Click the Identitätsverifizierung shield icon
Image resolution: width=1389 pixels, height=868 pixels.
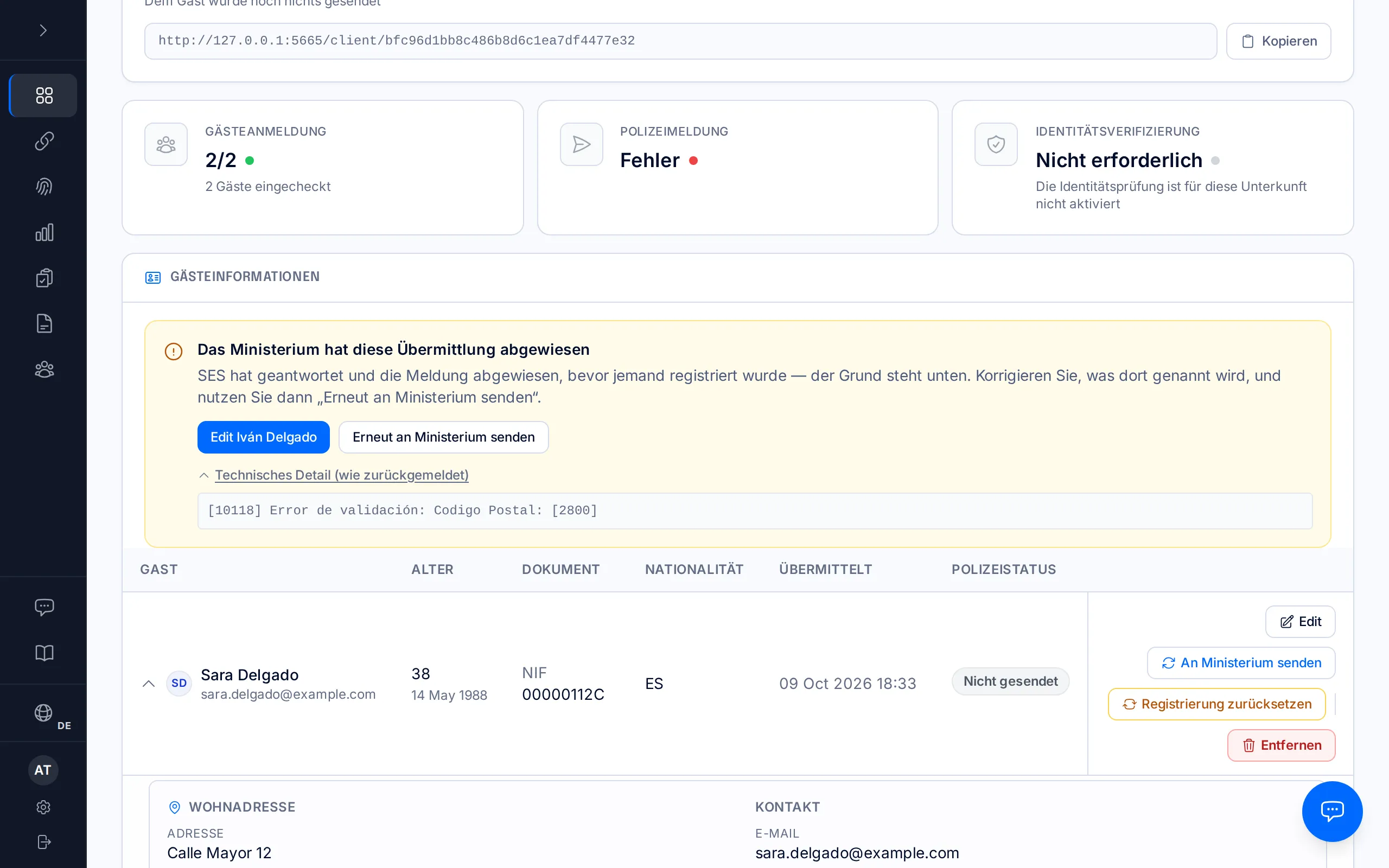(996, 144)
